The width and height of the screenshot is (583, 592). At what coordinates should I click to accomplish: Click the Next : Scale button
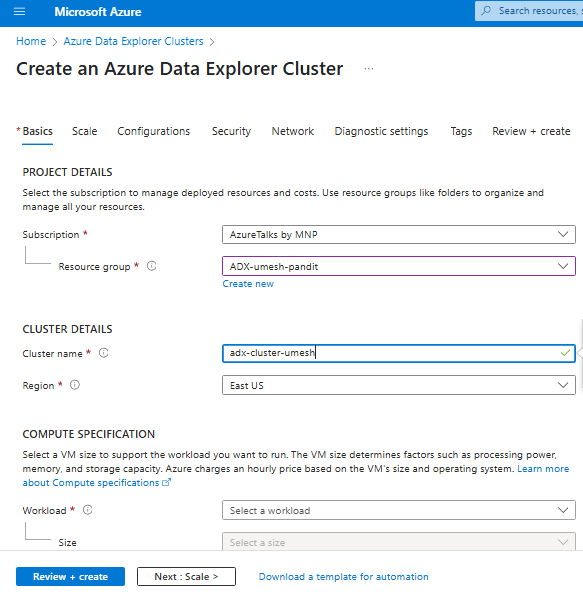click(x=186, y=577)
